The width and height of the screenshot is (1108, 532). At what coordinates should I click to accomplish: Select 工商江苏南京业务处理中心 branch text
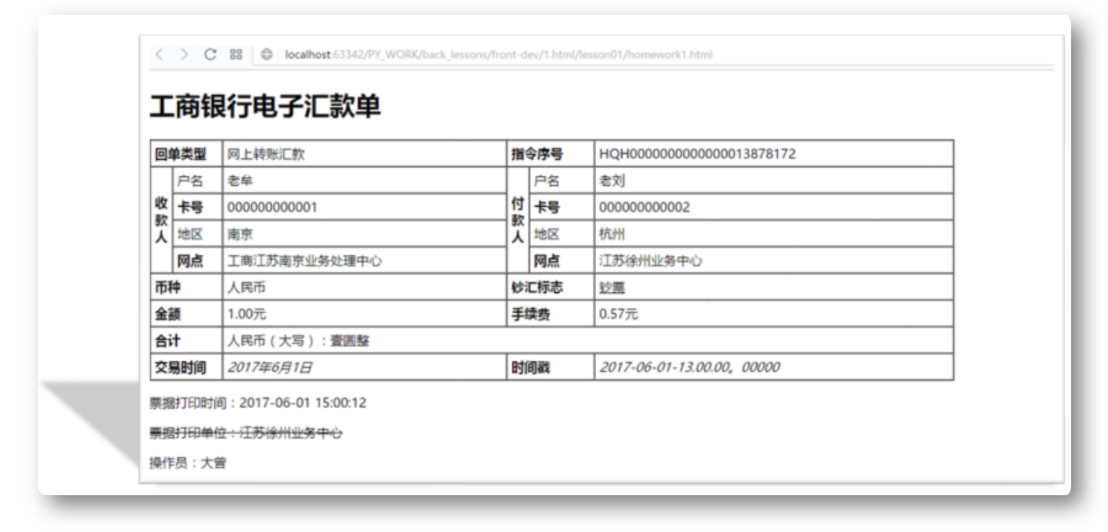click(x=305, y=261)
